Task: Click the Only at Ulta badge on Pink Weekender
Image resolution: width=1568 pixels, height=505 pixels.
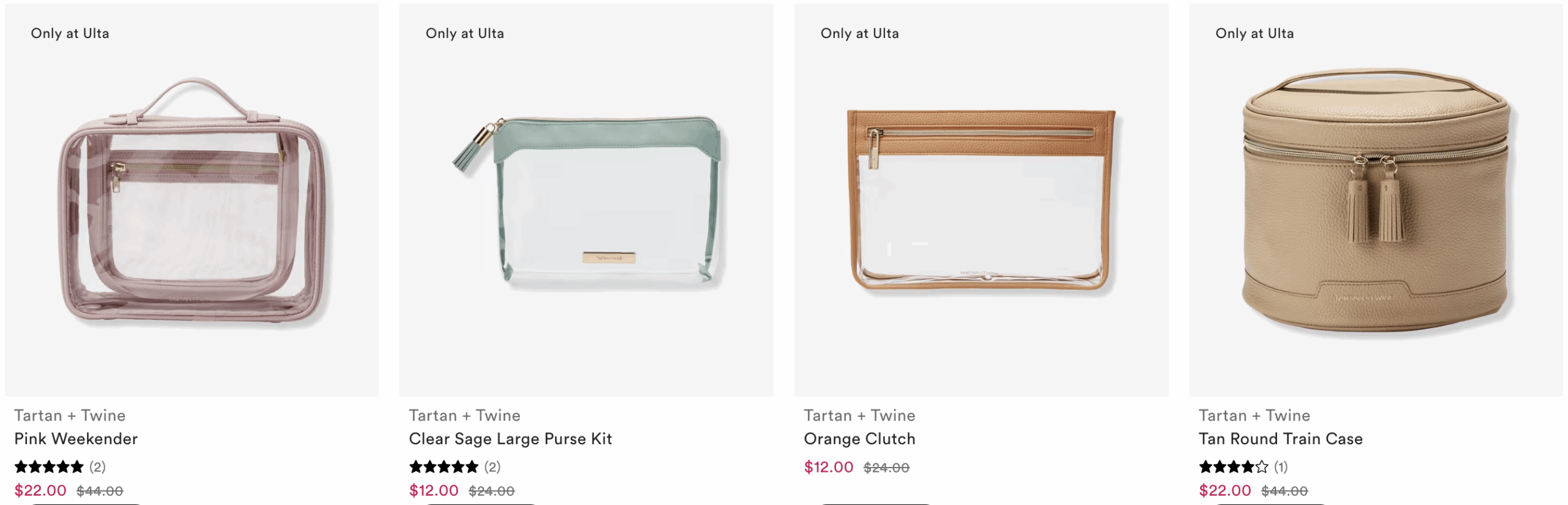Action: coord(70,34)
